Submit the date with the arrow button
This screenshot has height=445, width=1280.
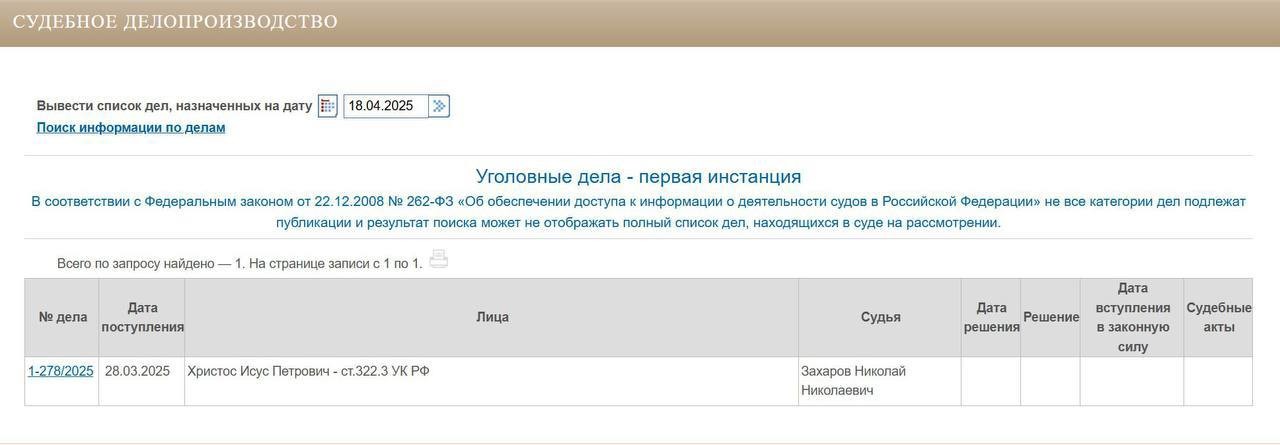coord(439,106)
